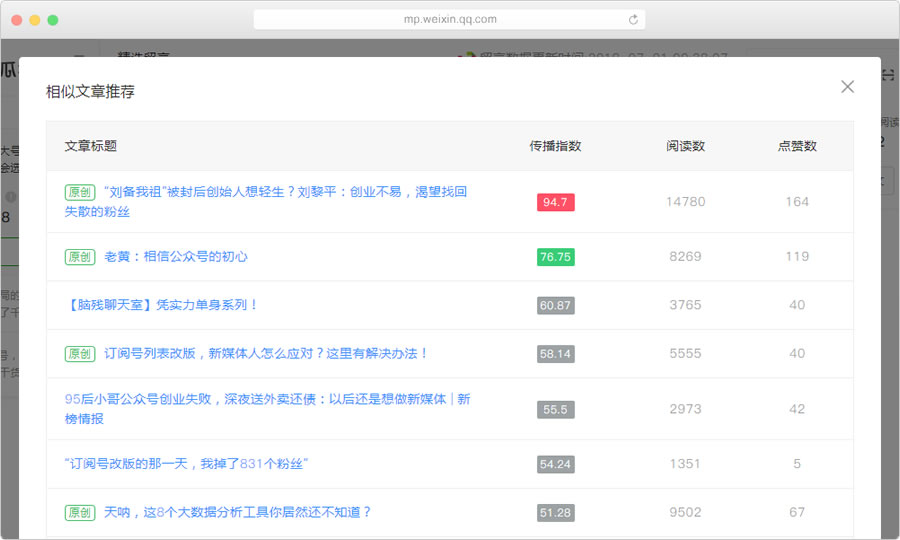Click the 阅读数 column header
The width and height of the screenshot is (900, 540).
pos(685,146)
